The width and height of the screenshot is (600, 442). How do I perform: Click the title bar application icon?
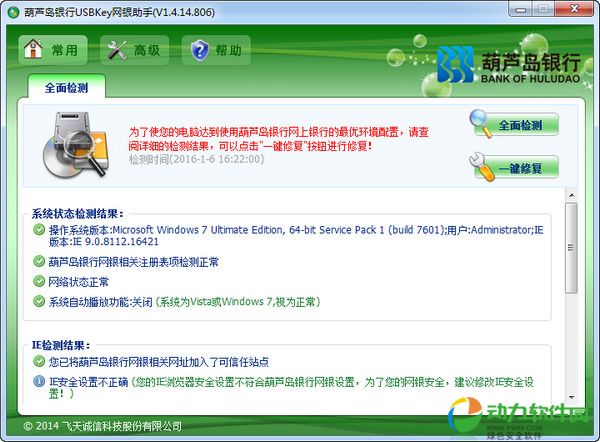tap(12, 12)
